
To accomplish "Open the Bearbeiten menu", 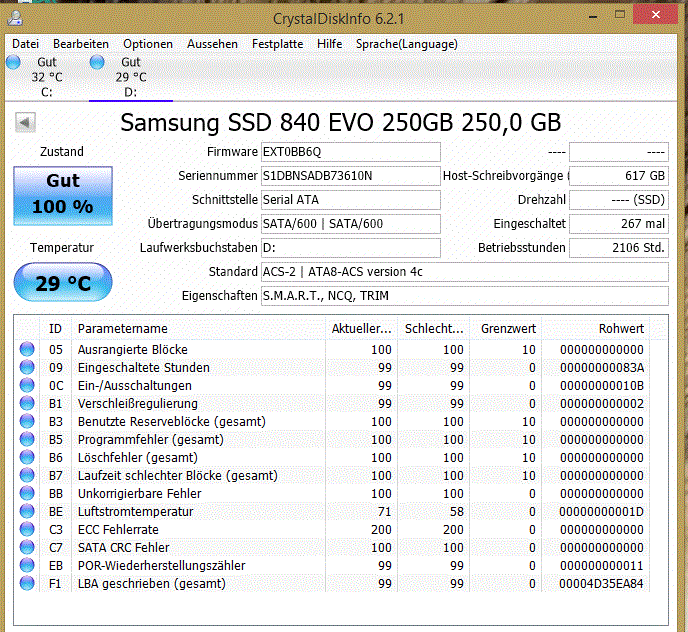I will click(81, 44).
